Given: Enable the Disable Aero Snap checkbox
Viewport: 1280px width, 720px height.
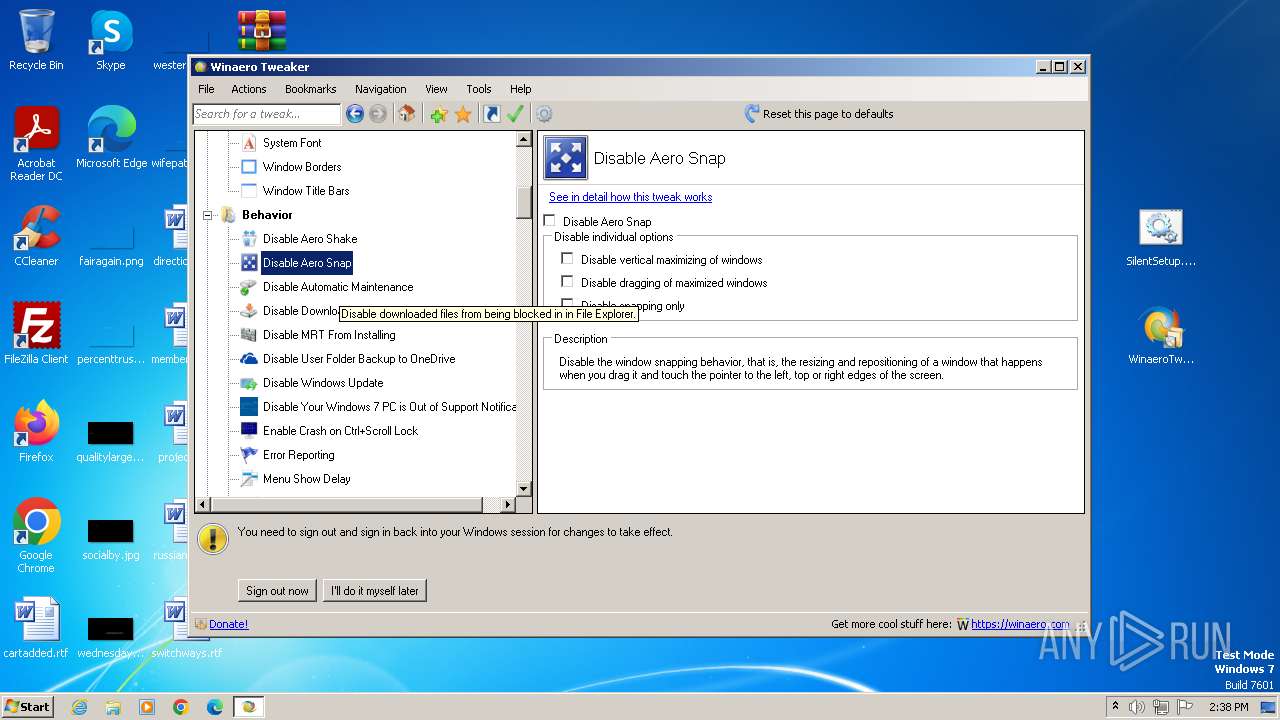Looking at the screenshot, I should tap(549, 221).
